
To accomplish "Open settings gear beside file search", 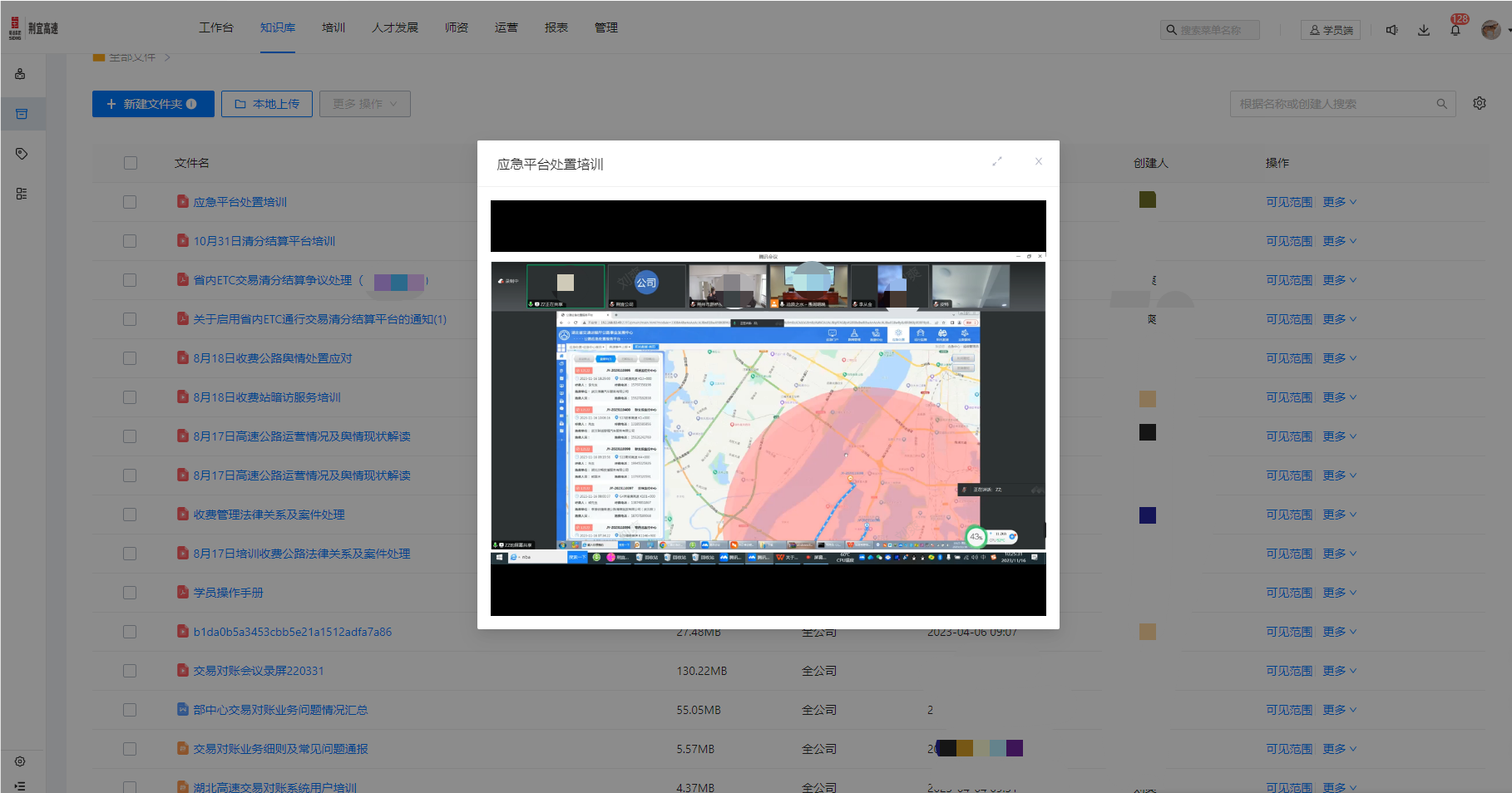I will pos(1480,103).
